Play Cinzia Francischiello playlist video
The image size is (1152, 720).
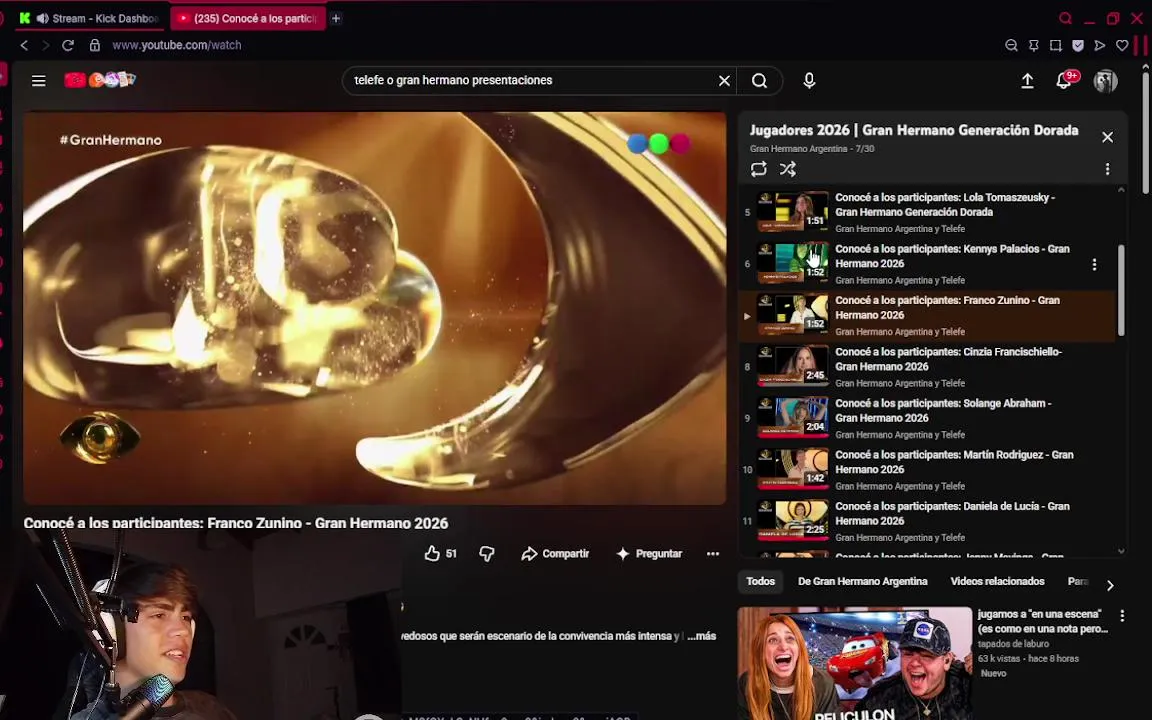pyautogui.click(x=929, y=367)
